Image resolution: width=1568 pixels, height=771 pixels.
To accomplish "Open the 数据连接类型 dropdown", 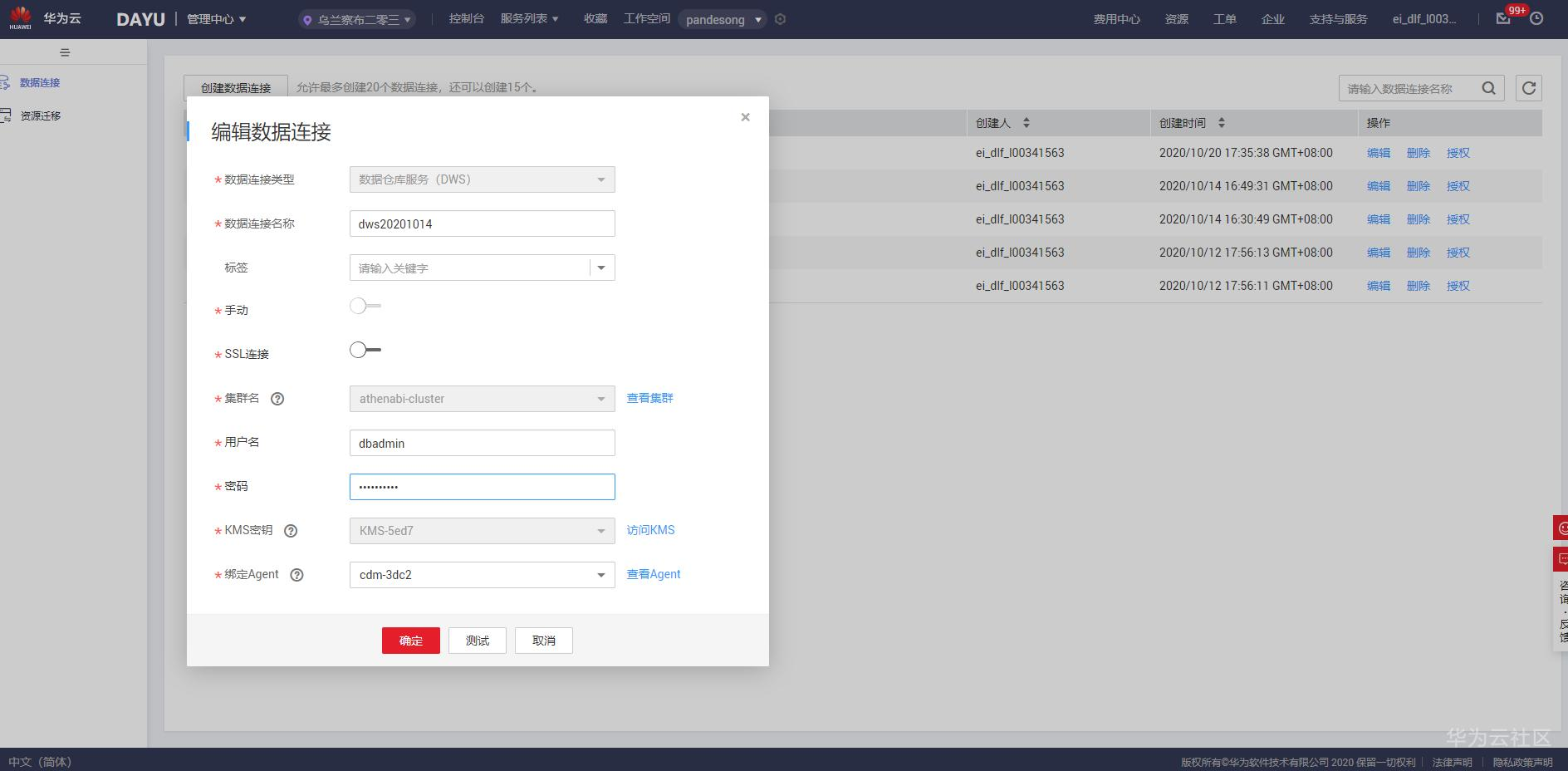I will pyautogui.click(x=482, y=179).
